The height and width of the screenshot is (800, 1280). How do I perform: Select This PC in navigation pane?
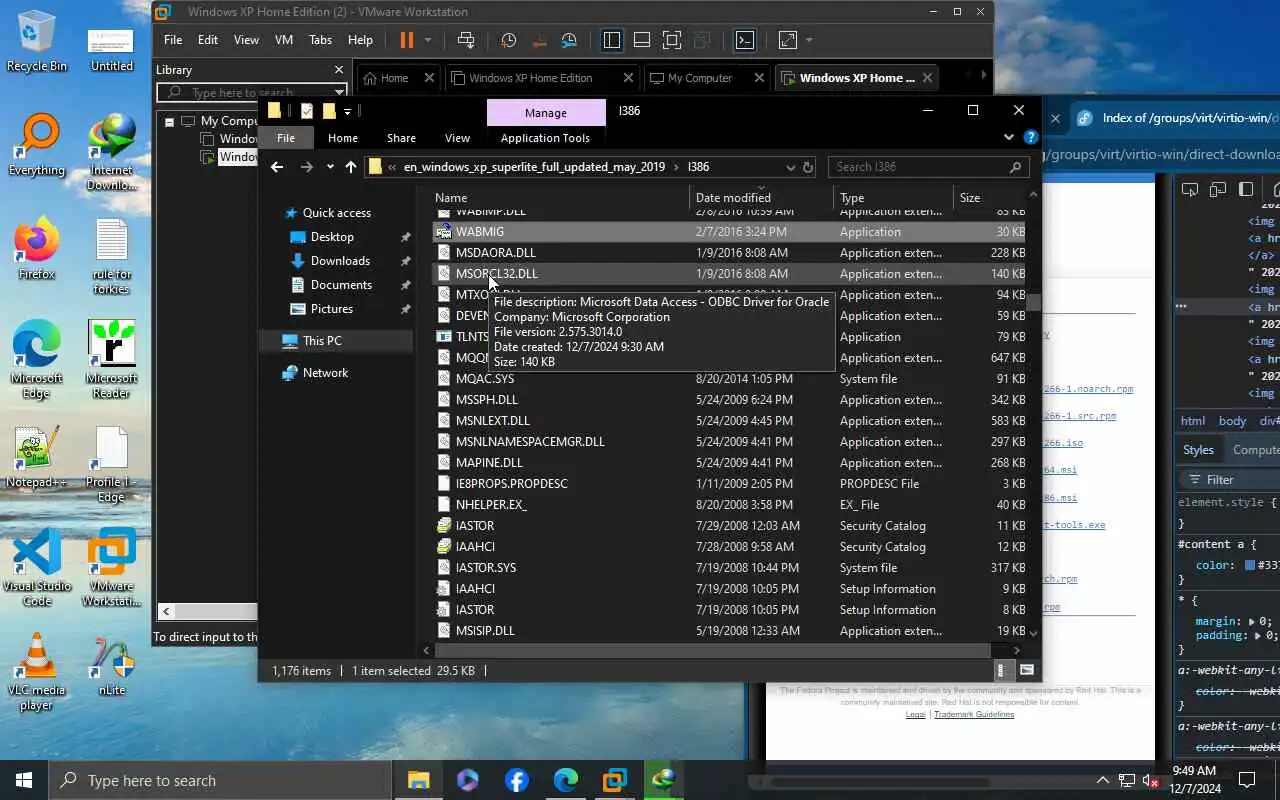coord(322,341)
